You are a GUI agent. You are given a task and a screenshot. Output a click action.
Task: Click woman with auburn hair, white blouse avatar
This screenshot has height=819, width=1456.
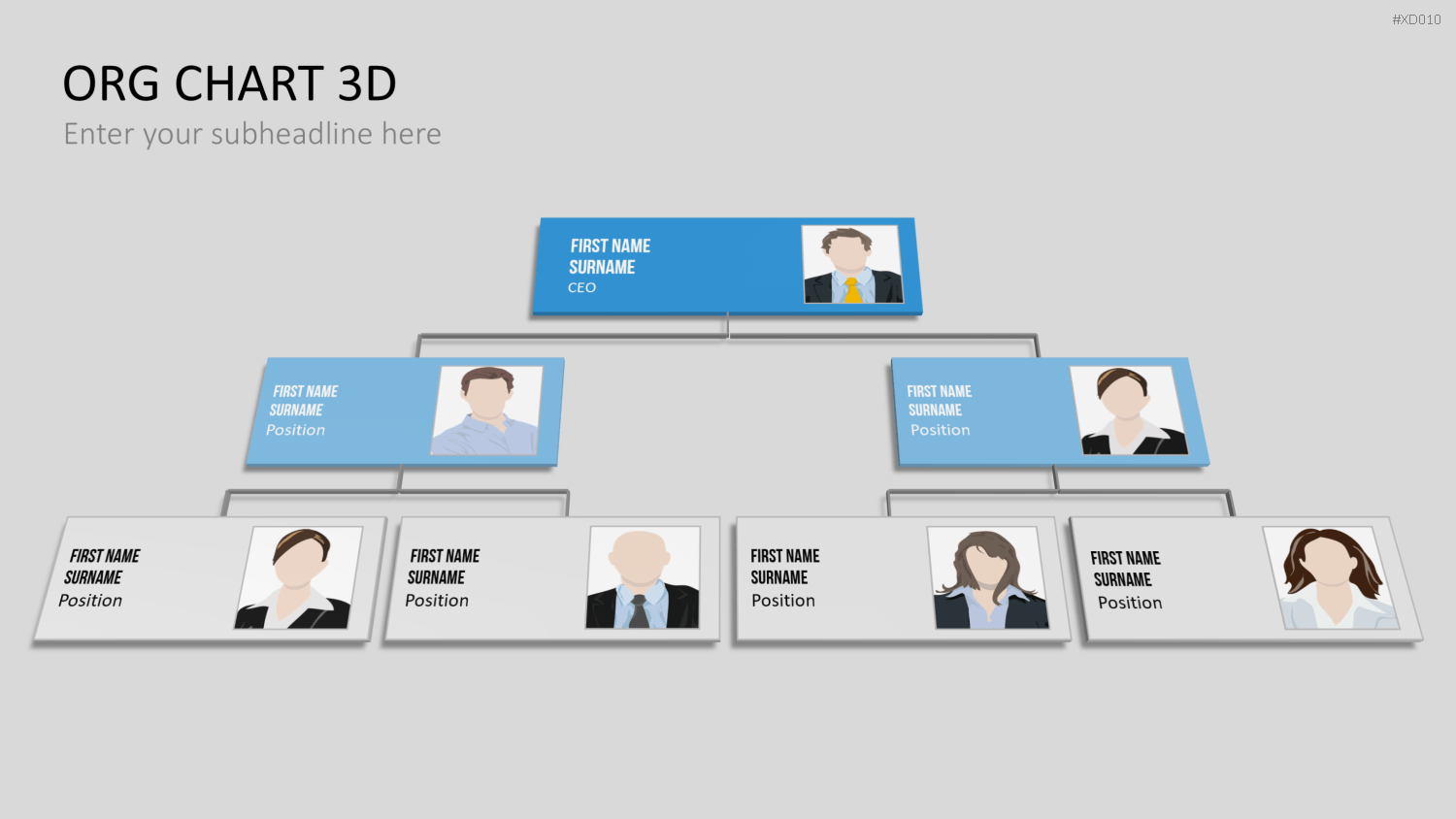point(1331,577)
